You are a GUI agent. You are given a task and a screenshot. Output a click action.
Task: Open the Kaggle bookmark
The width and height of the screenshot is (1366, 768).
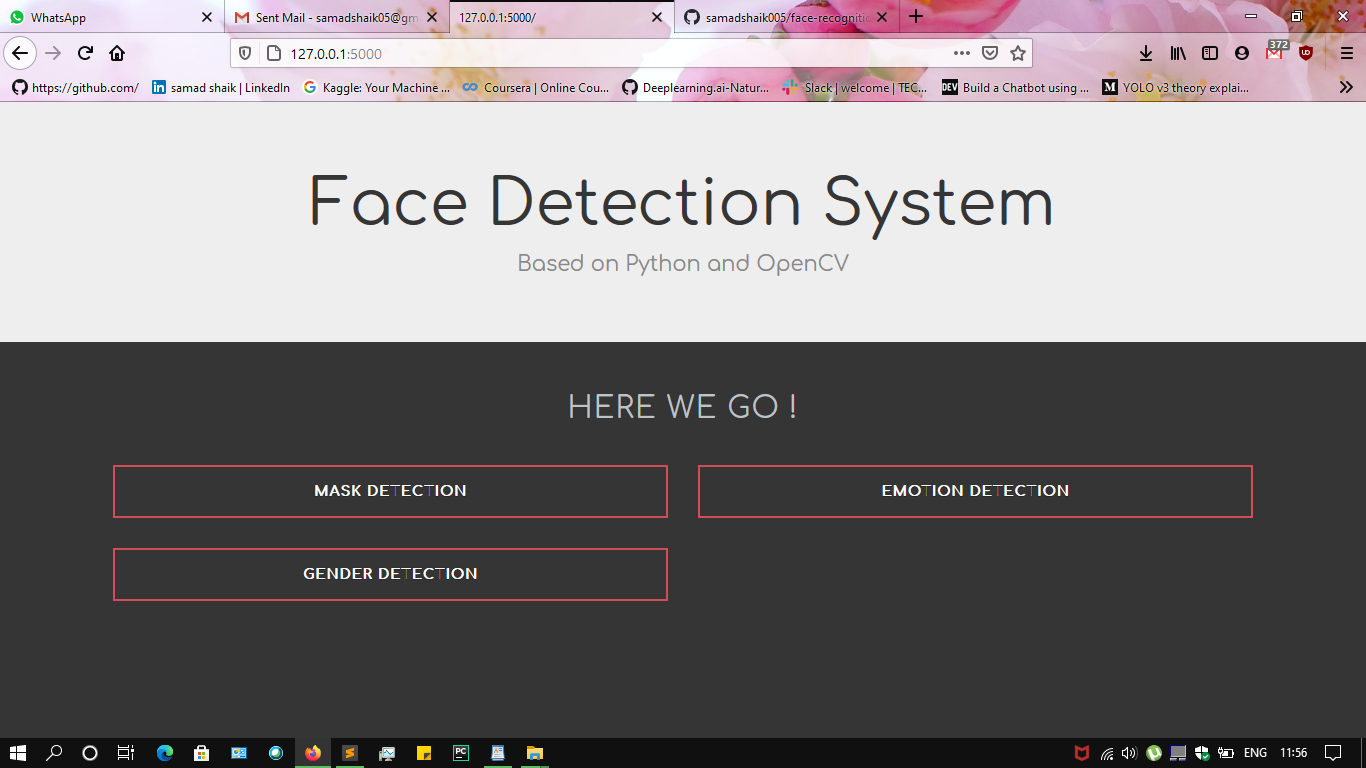(x=377, y=87)
